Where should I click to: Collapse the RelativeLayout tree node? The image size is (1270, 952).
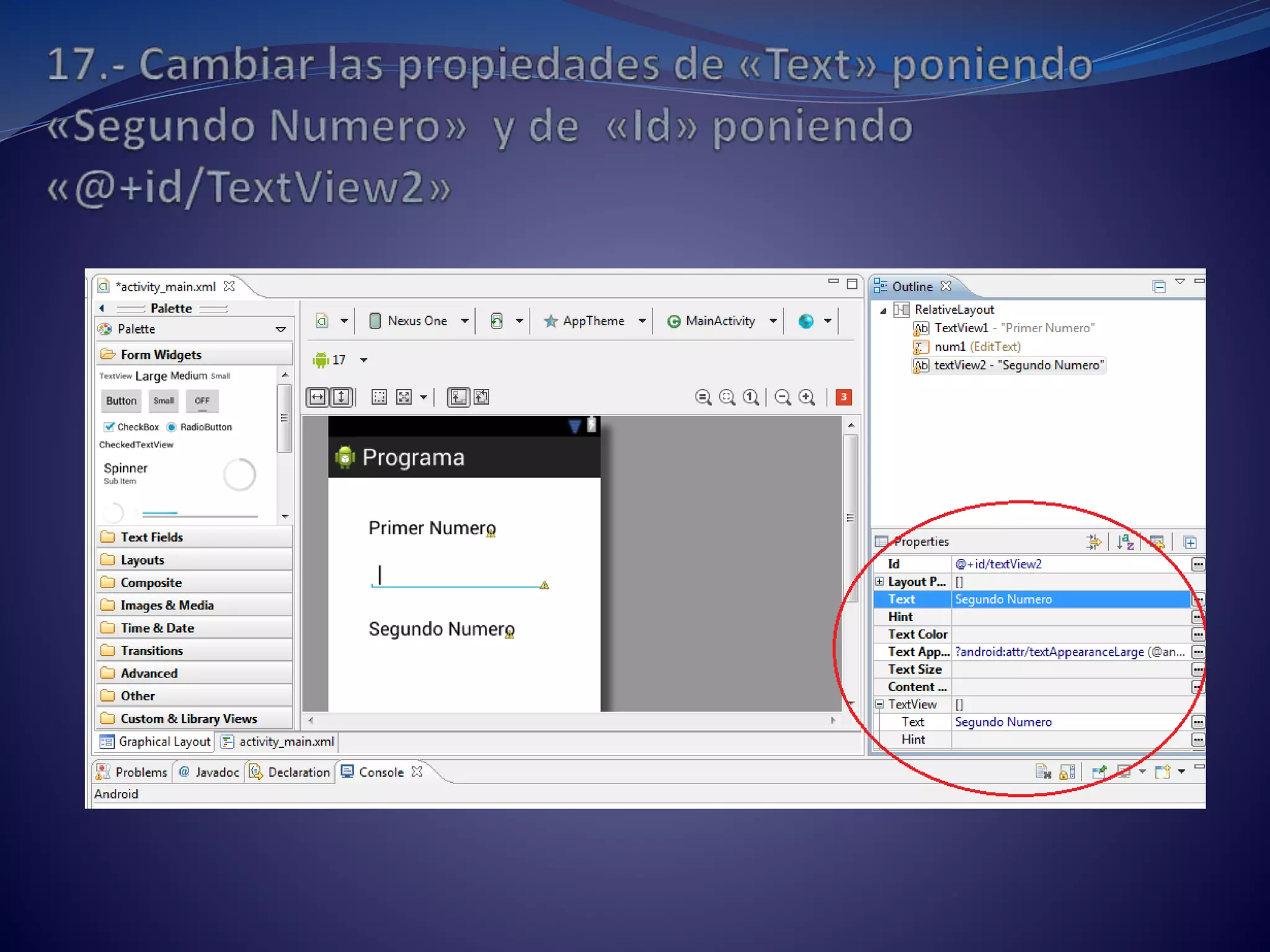point(883,311)
